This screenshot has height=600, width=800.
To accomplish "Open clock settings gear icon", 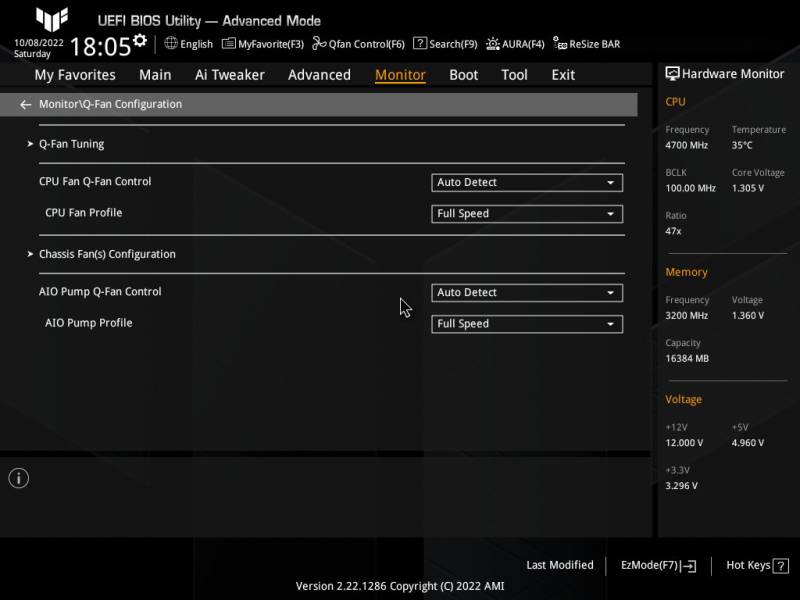I will [140, 40].
